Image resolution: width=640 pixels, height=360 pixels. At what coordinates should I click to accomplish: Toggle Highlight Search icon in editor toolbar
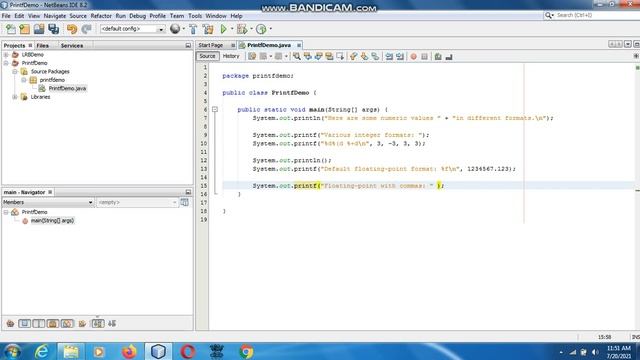[329, 56]
